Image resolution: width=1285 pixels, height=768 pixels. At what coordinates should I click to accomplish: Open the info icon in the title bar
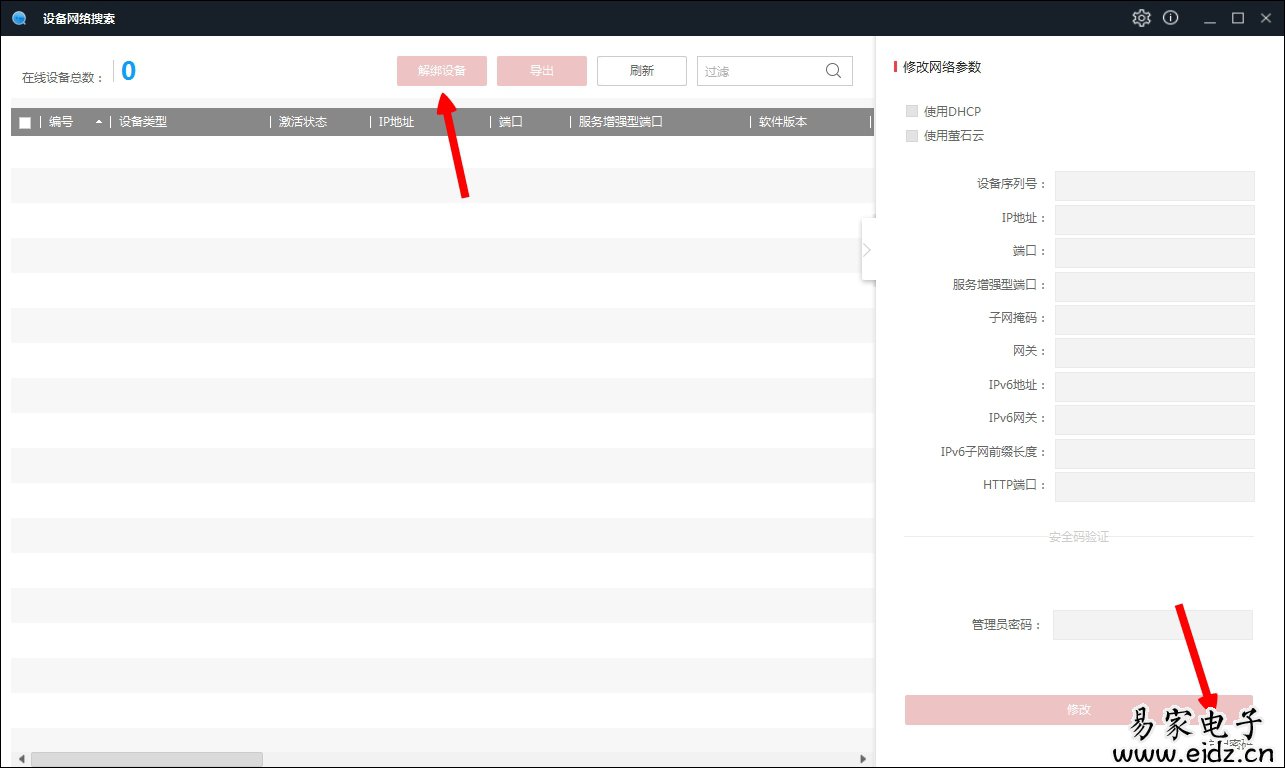[1170, 18]
